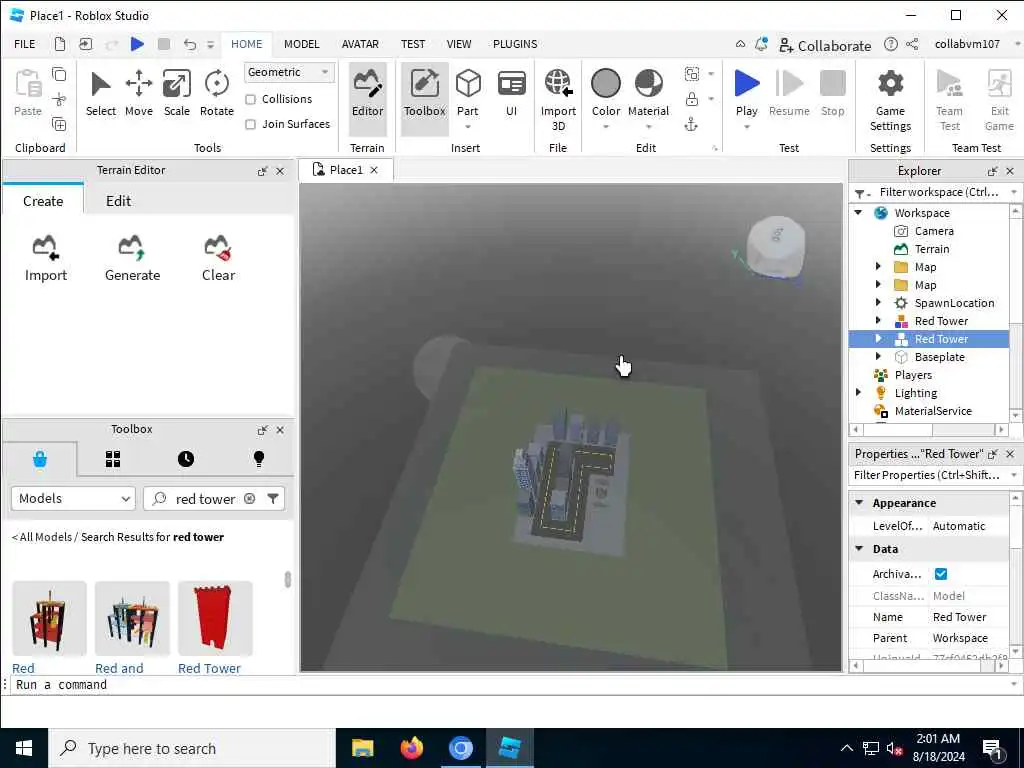Choose the Scale tool
Image resolution: width=1024 pixels, height=768 pixels.
click(176, 95)
